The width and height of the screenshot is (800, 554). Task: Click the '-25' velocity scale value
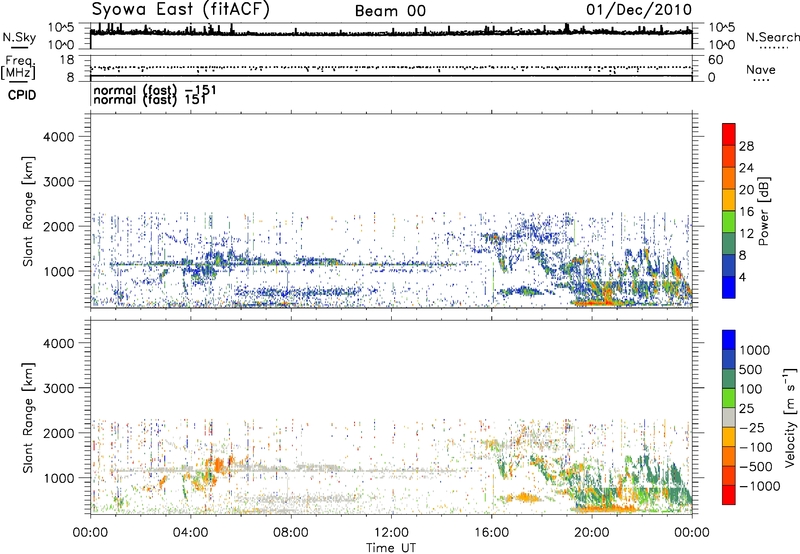coord(752,427)
